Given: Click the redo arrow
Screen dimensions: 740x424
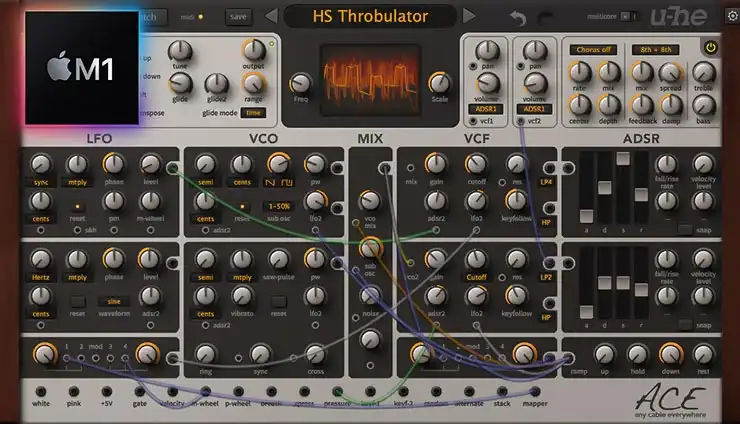Looking at the screenshot, I should [546, 18].
